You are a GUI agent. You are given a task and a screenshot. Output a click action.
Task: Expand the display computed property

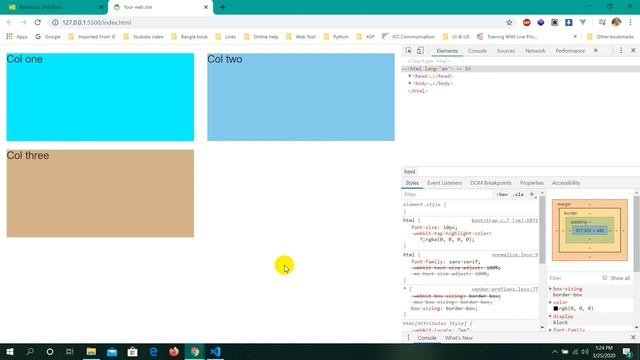click(x=550, y=316)
